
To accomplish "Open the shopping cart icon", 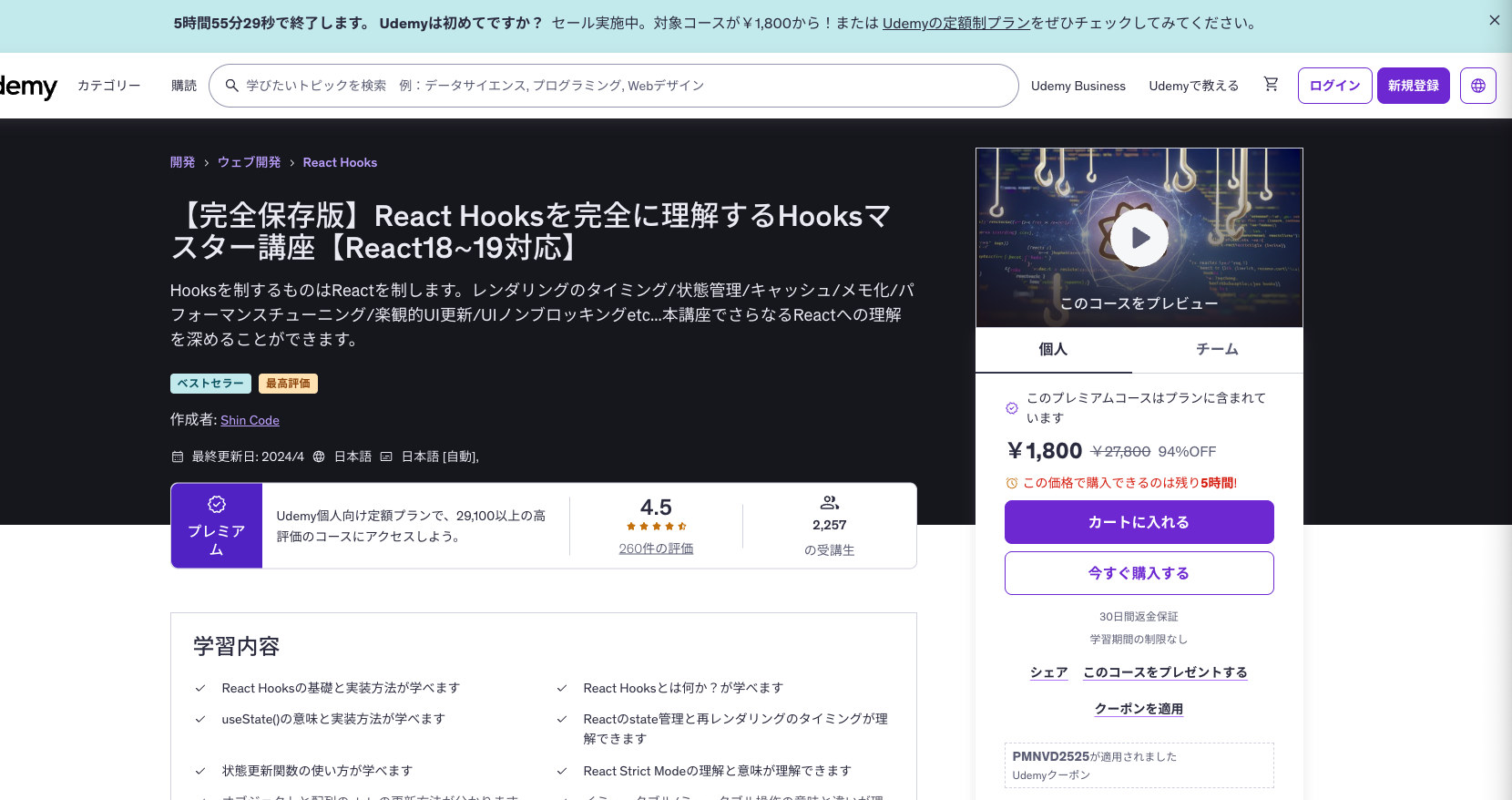I will pyautogui.click(x=1271, y=85).
